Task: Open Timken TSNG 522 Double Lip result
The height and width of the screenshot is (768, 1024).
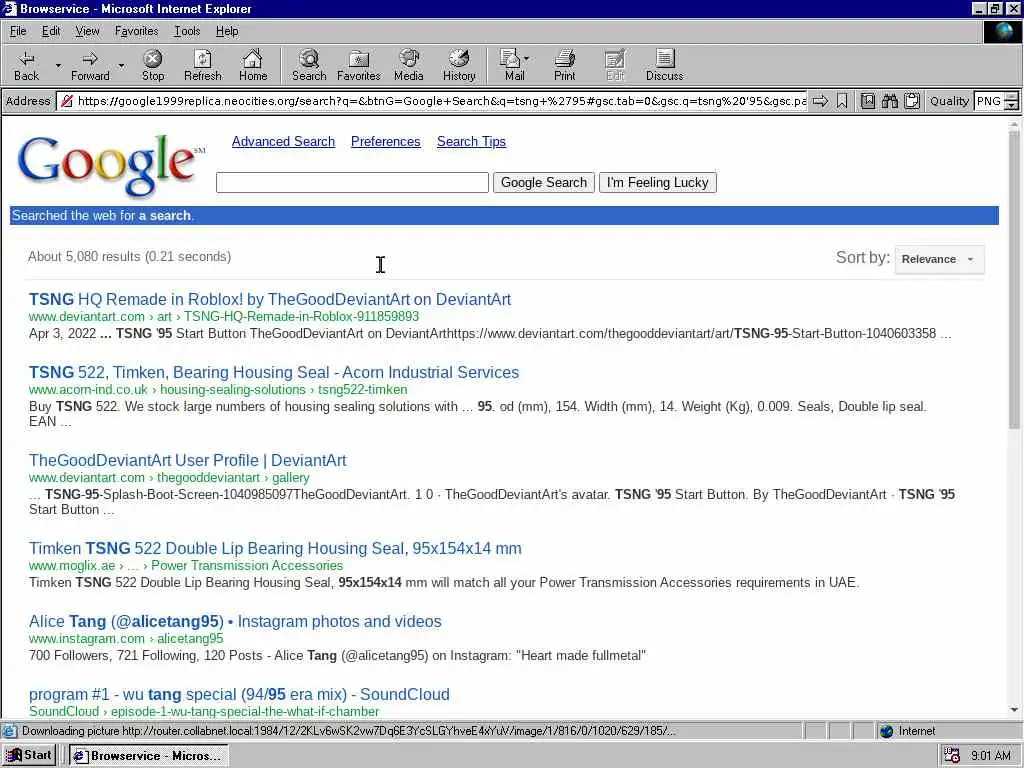Action: [x=275, y=549]
